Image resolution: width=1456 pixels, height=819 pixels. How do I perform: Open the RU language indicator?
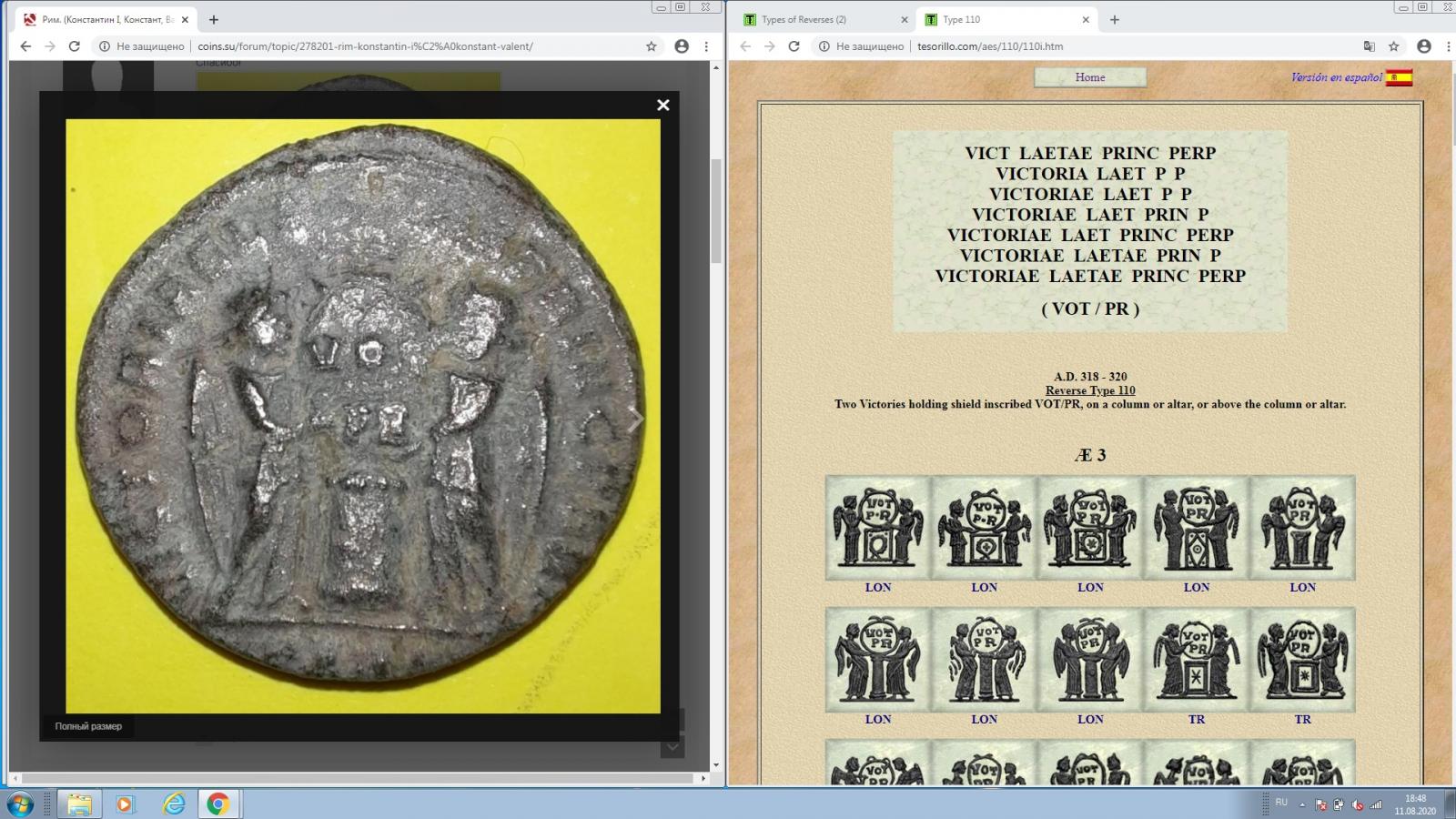click(x=1281, y=803)
